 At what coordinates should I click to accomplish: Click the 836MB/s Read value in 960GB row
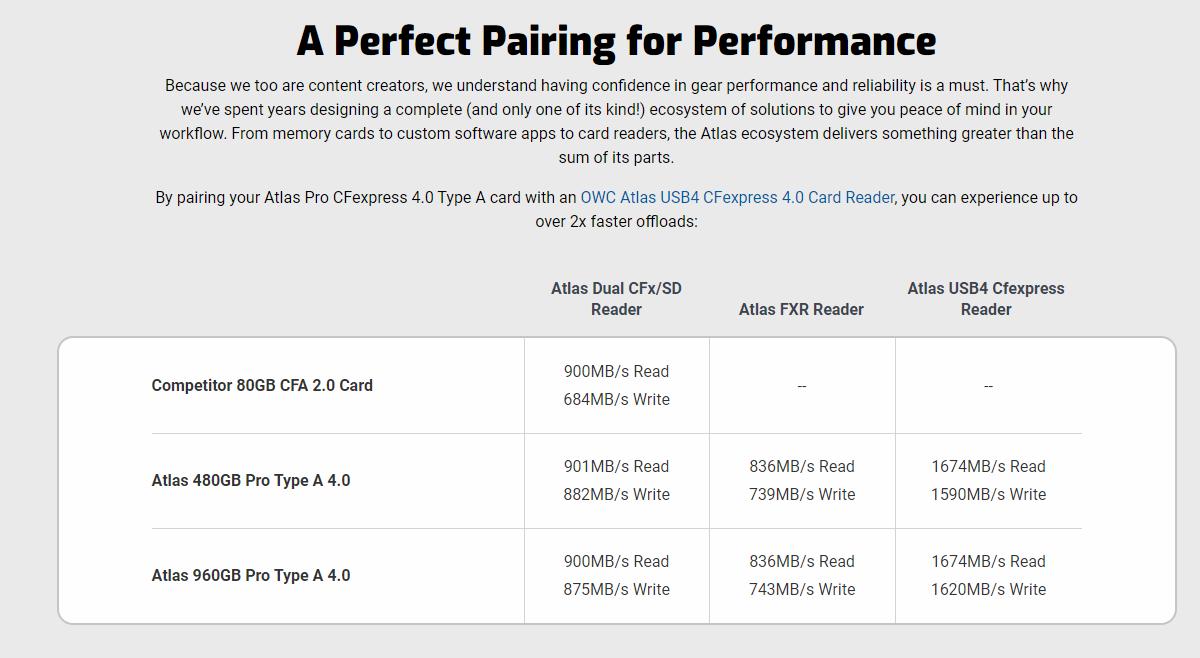pos(802,561)
